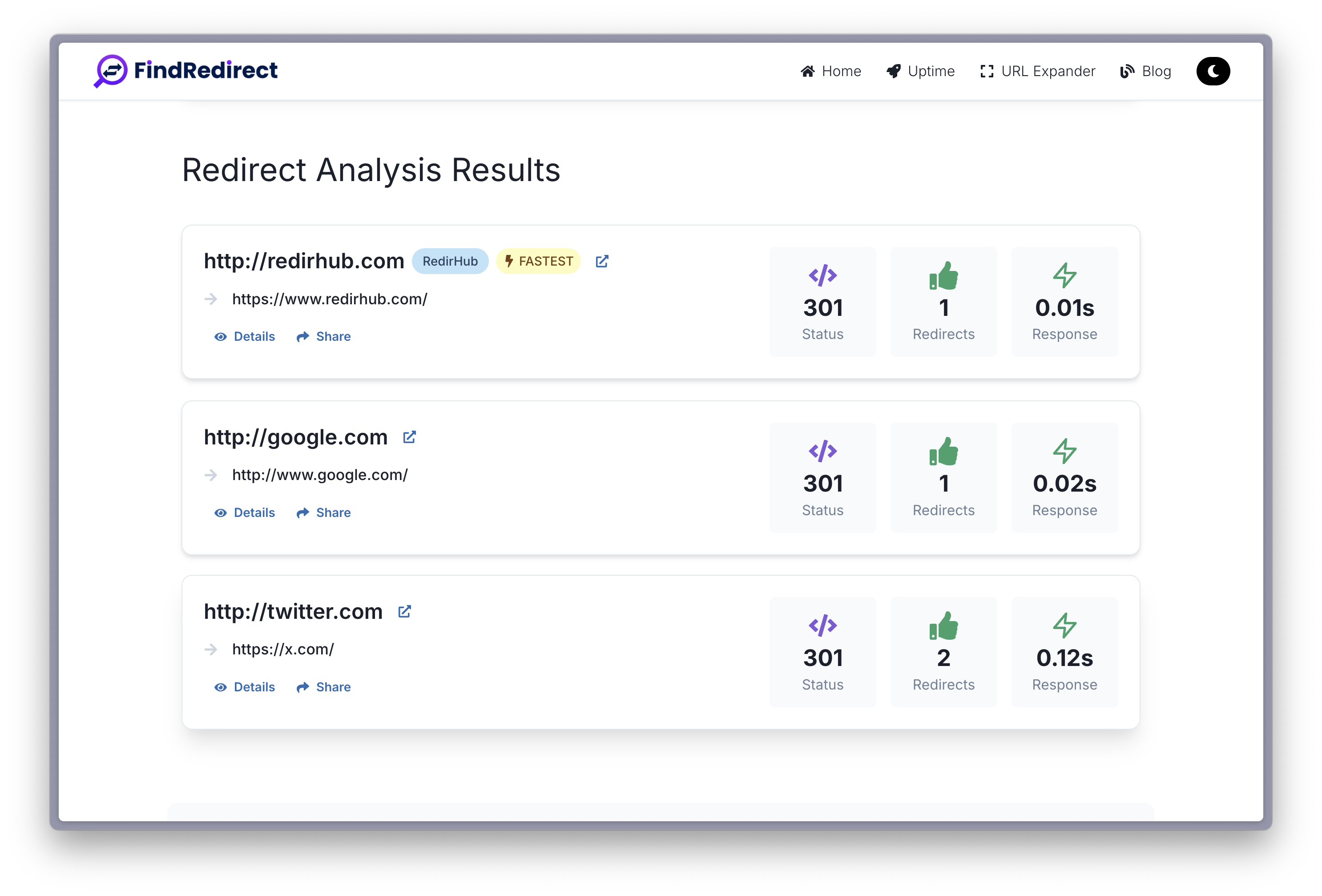The image size is (1322, 896).
Task: Click the FASTEST badge
Action: [x=538, y=261]
